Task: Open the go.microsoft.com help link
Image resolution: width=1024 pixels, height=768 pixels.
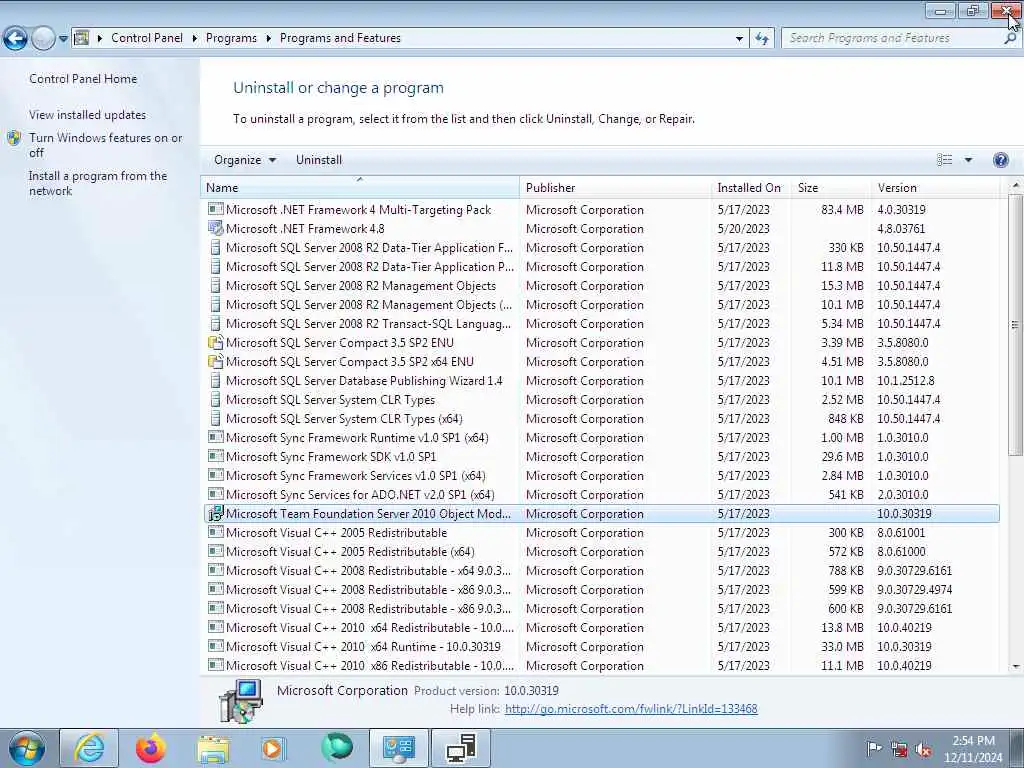Action: pyautogui.click(x=631, y=709)
